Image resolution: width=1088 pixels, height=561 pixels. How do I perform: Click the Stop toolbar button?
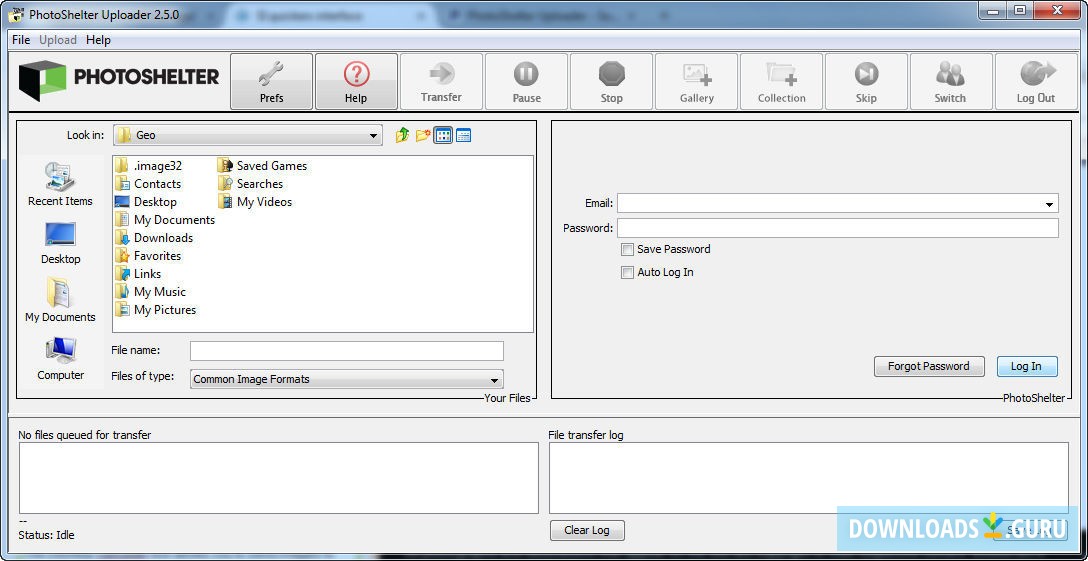point(611,81)
